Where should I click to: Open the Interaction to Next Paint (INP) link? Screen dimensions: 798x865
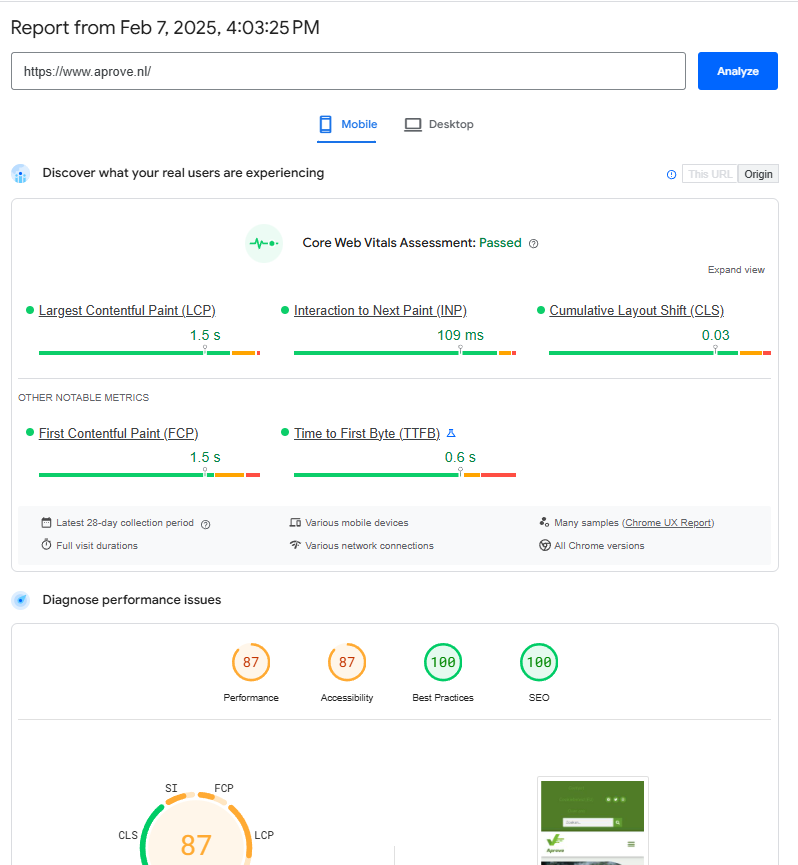(380, 311)
